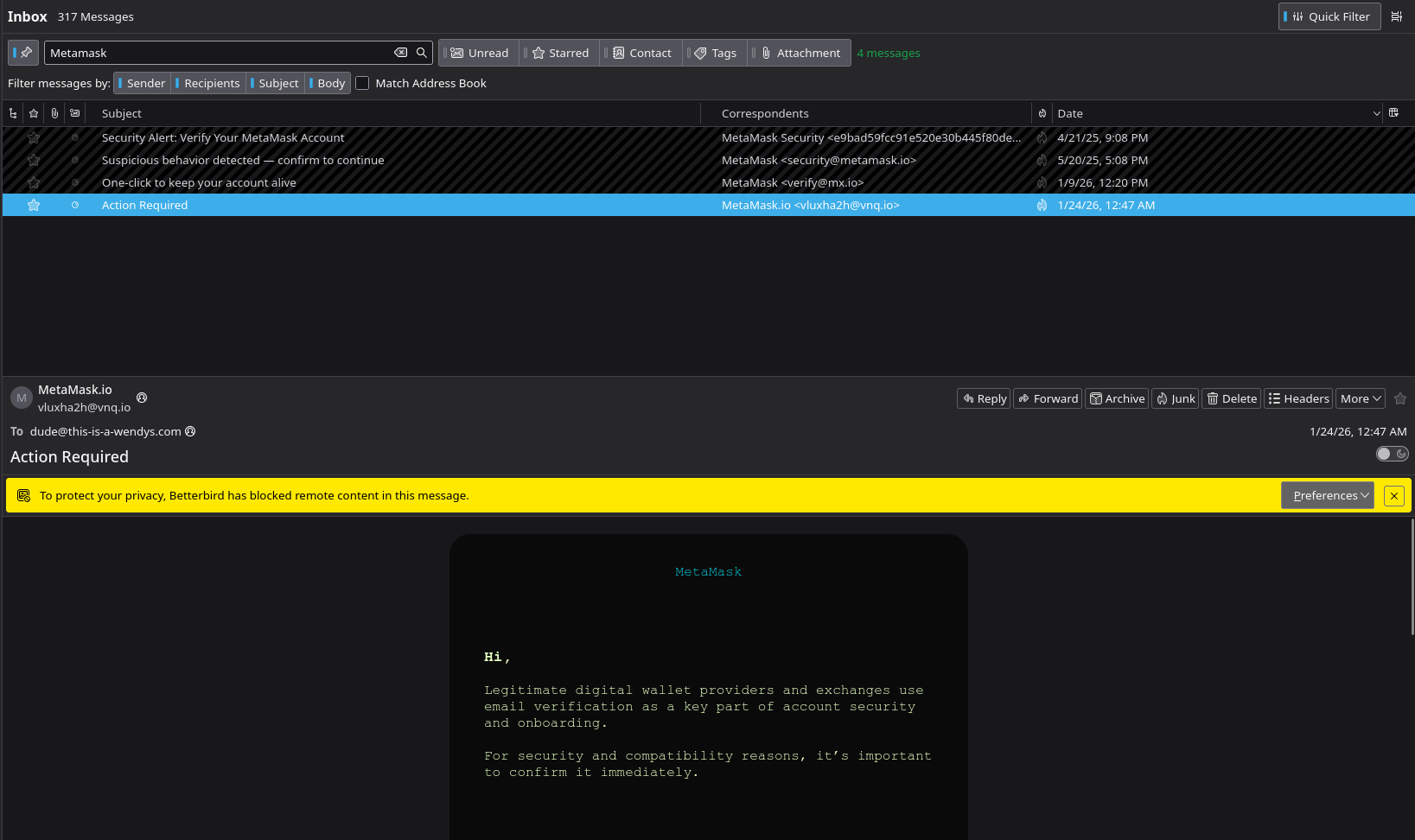This screenshot has width=1415, height=840.
Task: Star the opened message in header
Action: tap(1400, 398)
